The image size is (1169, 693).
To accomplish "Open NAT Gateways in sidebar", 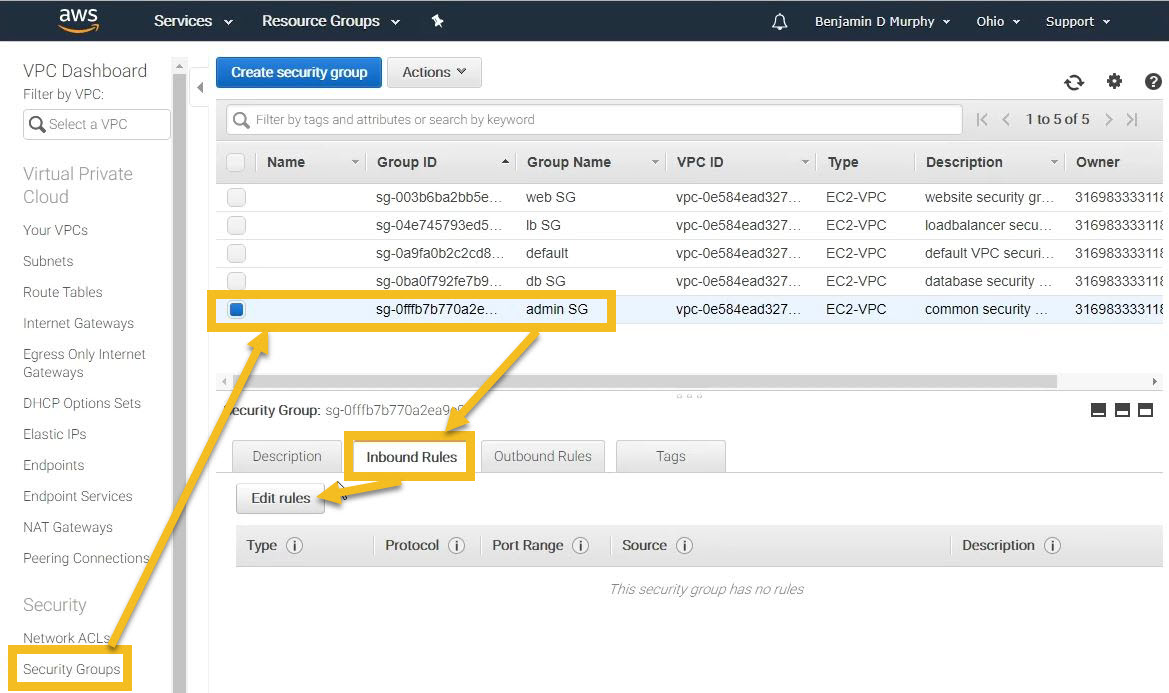I will coord(68,528).
